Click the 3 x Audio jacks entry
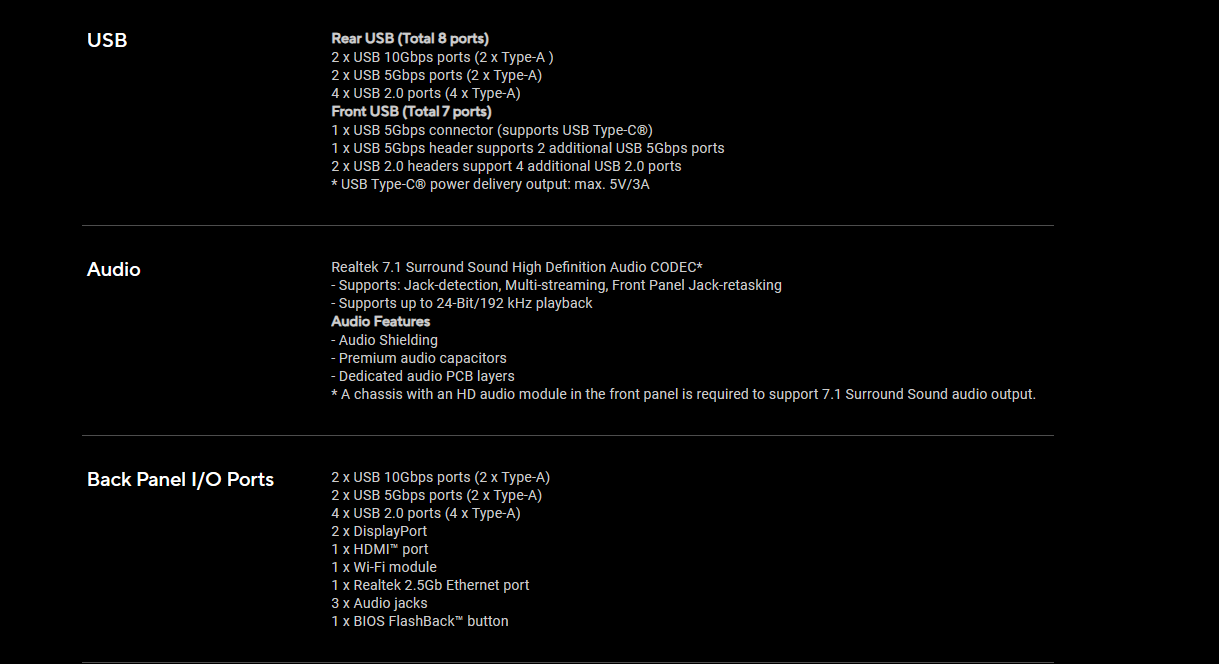 coord(379,603)
